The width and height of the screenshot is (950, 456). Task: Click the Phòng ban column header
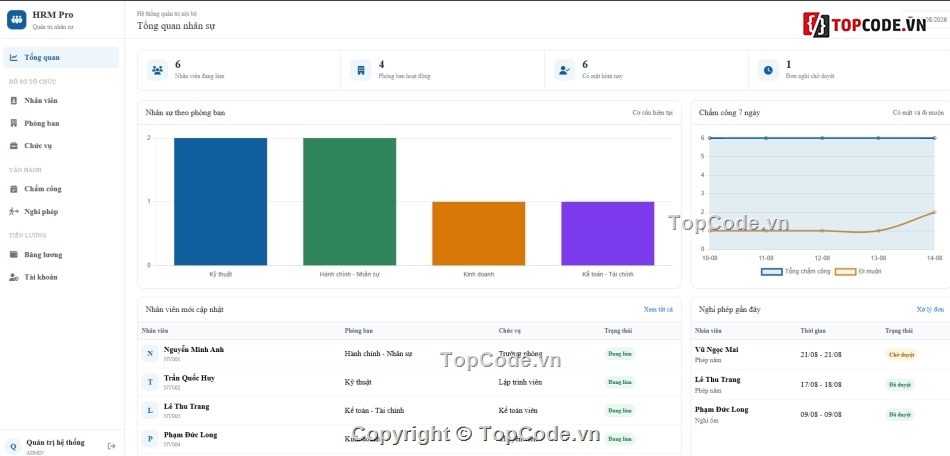[x=359, y=331]
